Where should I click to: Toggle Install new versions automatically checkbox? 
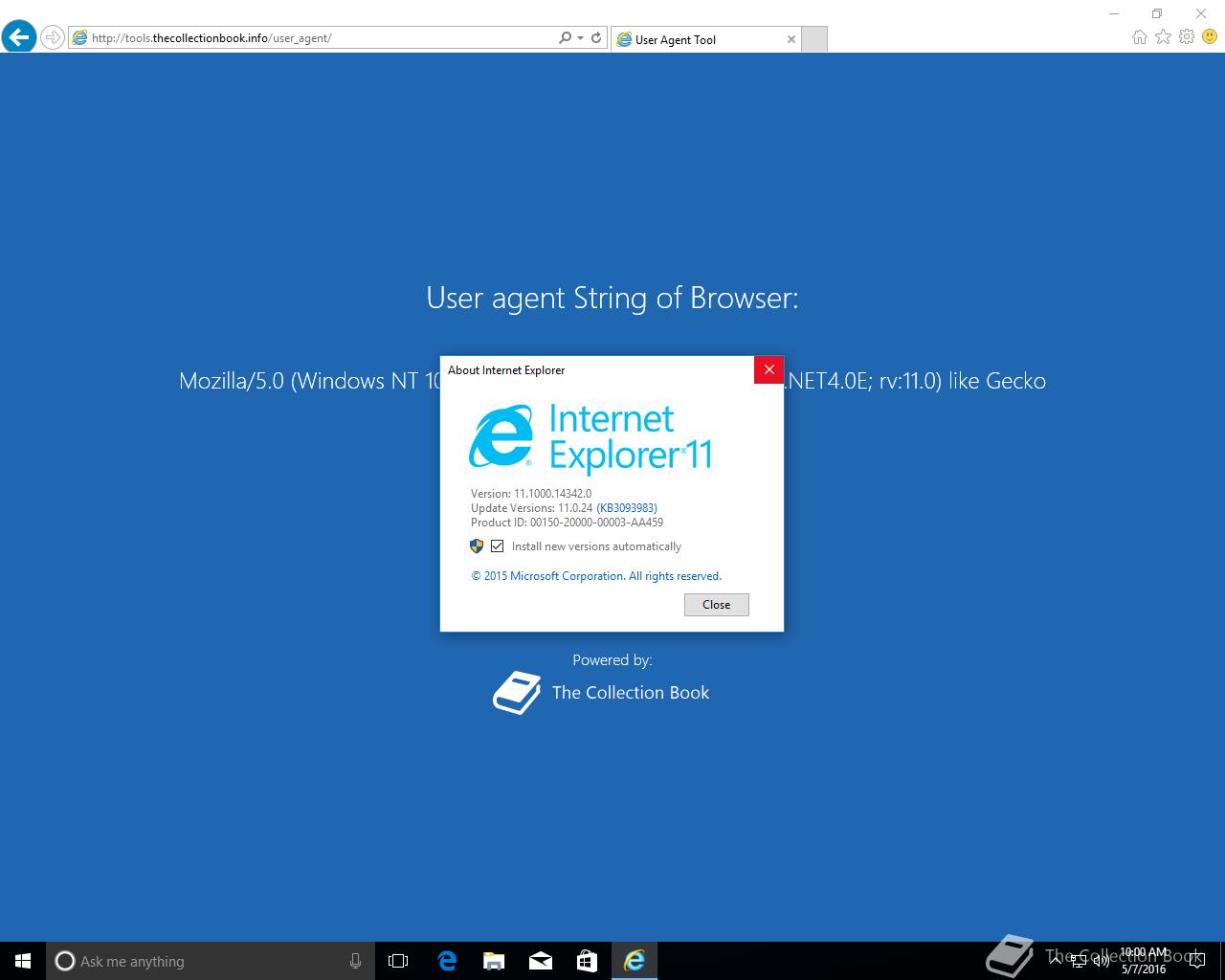[x=497, y=546]
